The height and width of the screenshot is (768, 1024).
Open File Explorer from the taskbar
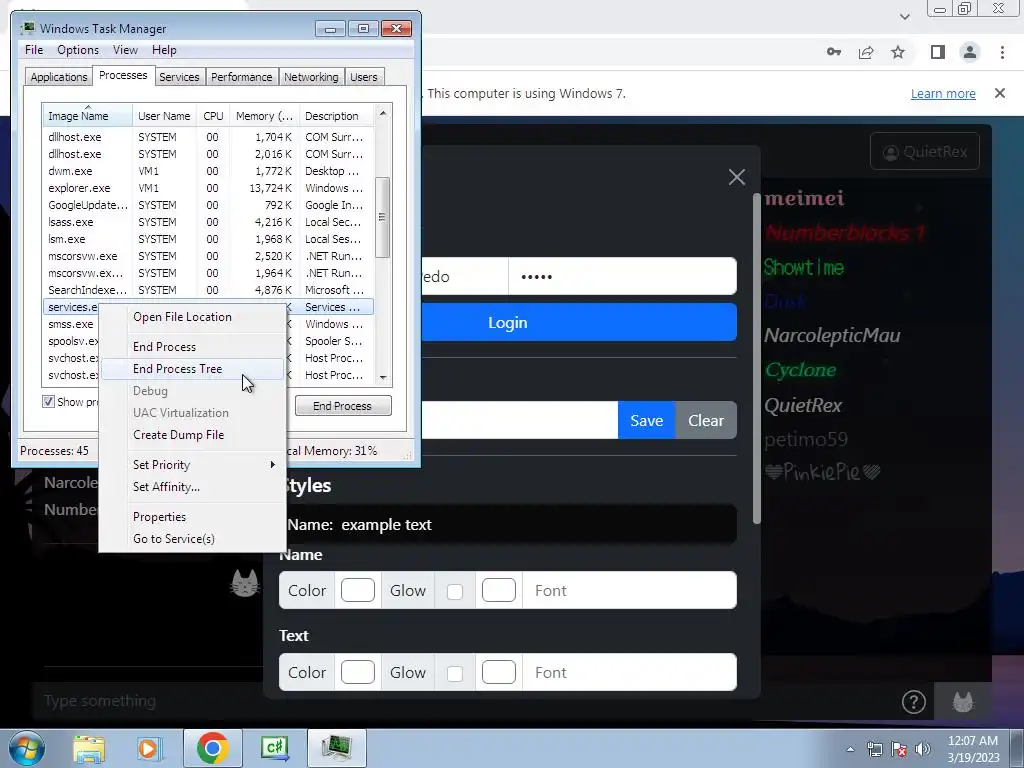tap(89, 748)
